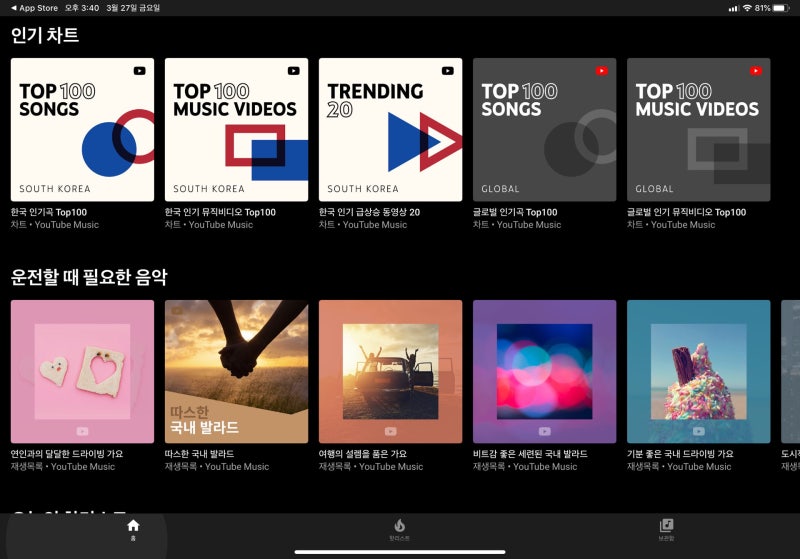Tap the iPad home indicator bar
Image resolution: width=800 pixels, height=559 pixels.
tap(400, 552)
